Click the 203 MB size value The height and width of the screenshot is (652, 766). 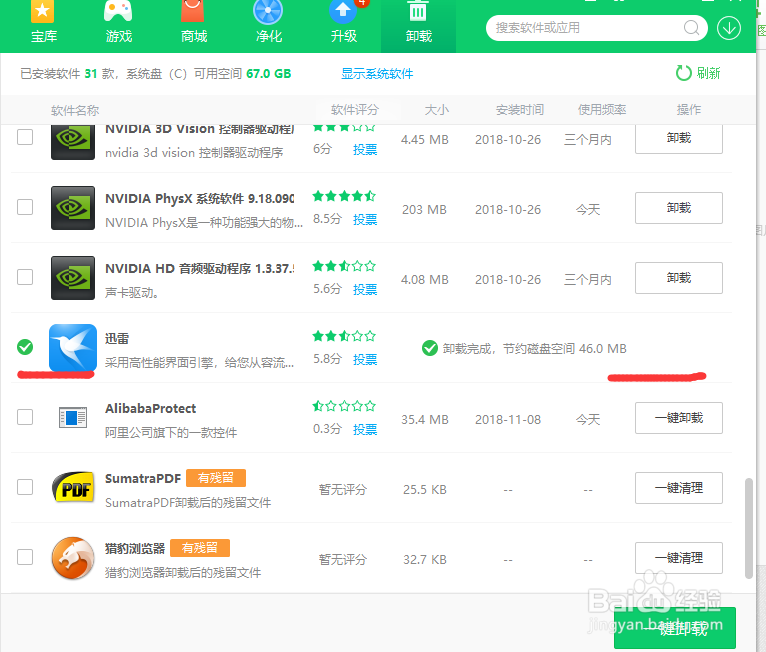[x=424, y=210]
